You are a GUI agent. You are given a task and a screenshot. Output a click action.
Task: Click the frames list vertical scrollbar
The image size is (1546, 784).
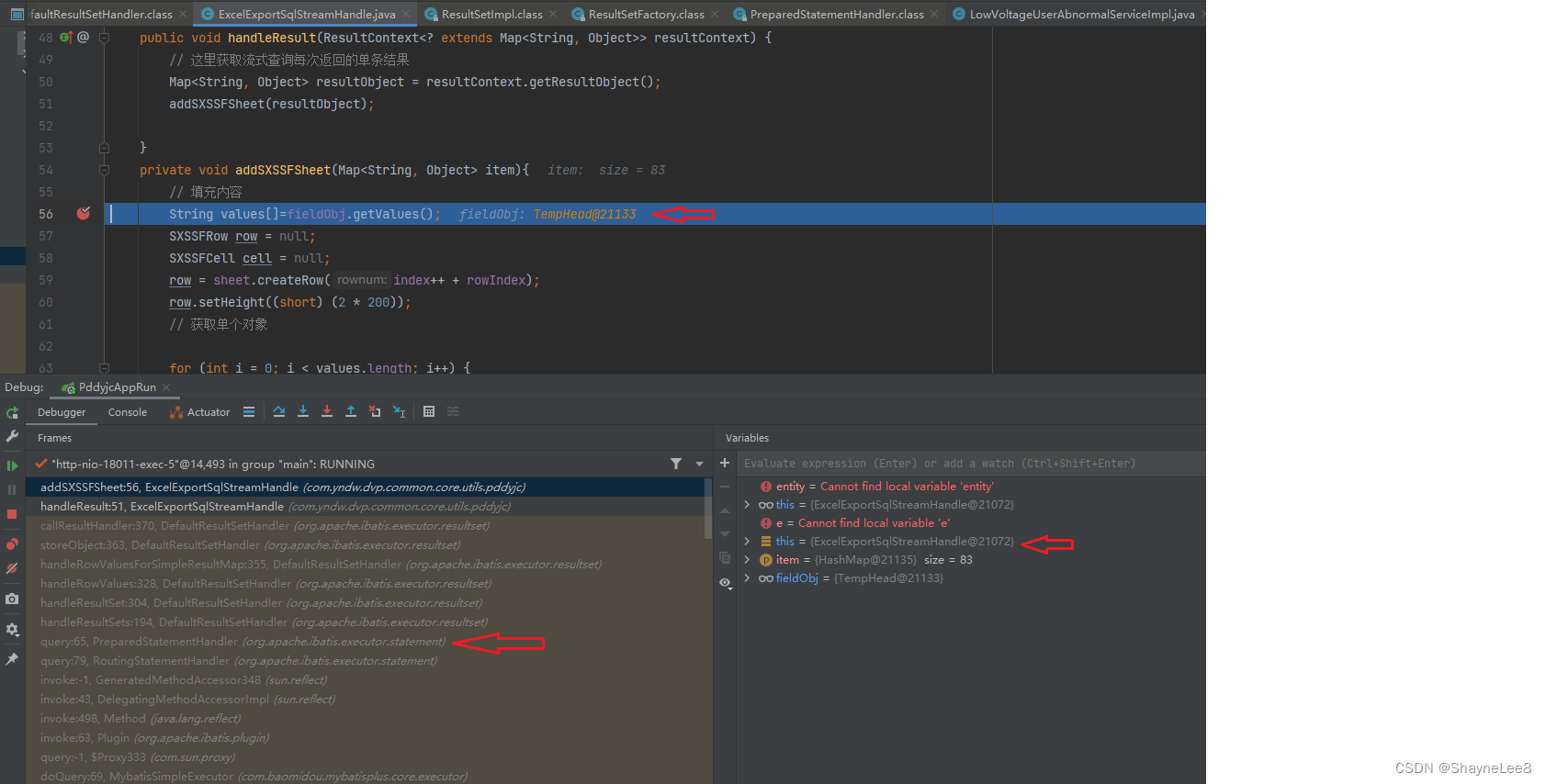[x=708, y=508]
